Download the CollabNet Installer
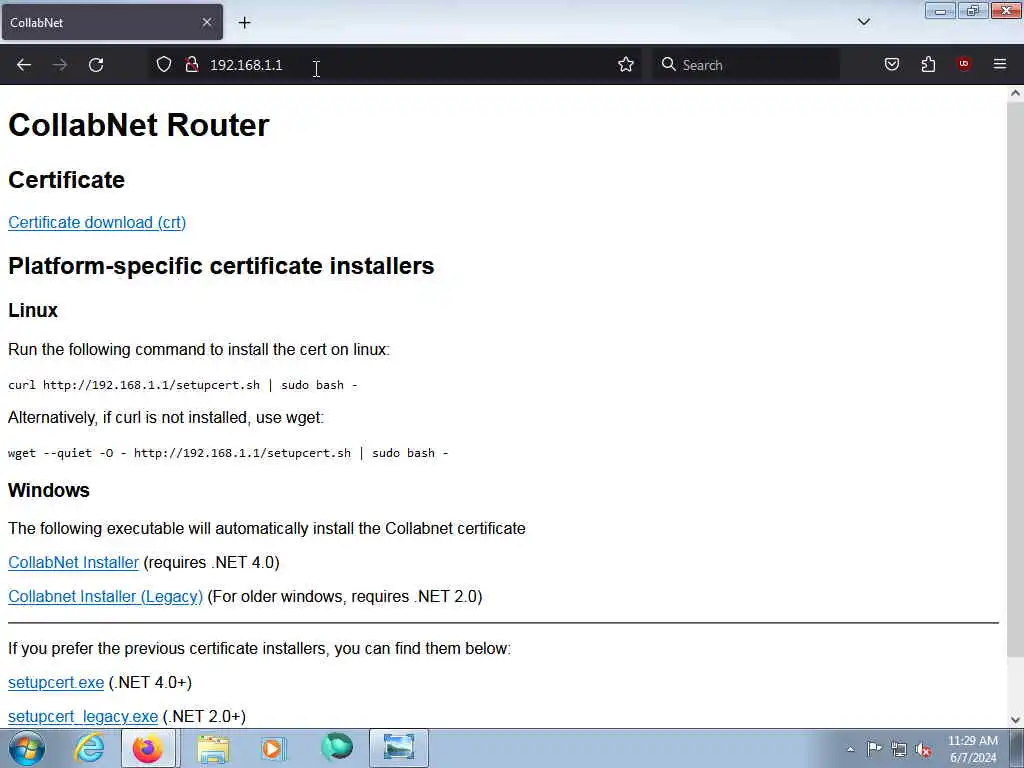 pos(73,562)
